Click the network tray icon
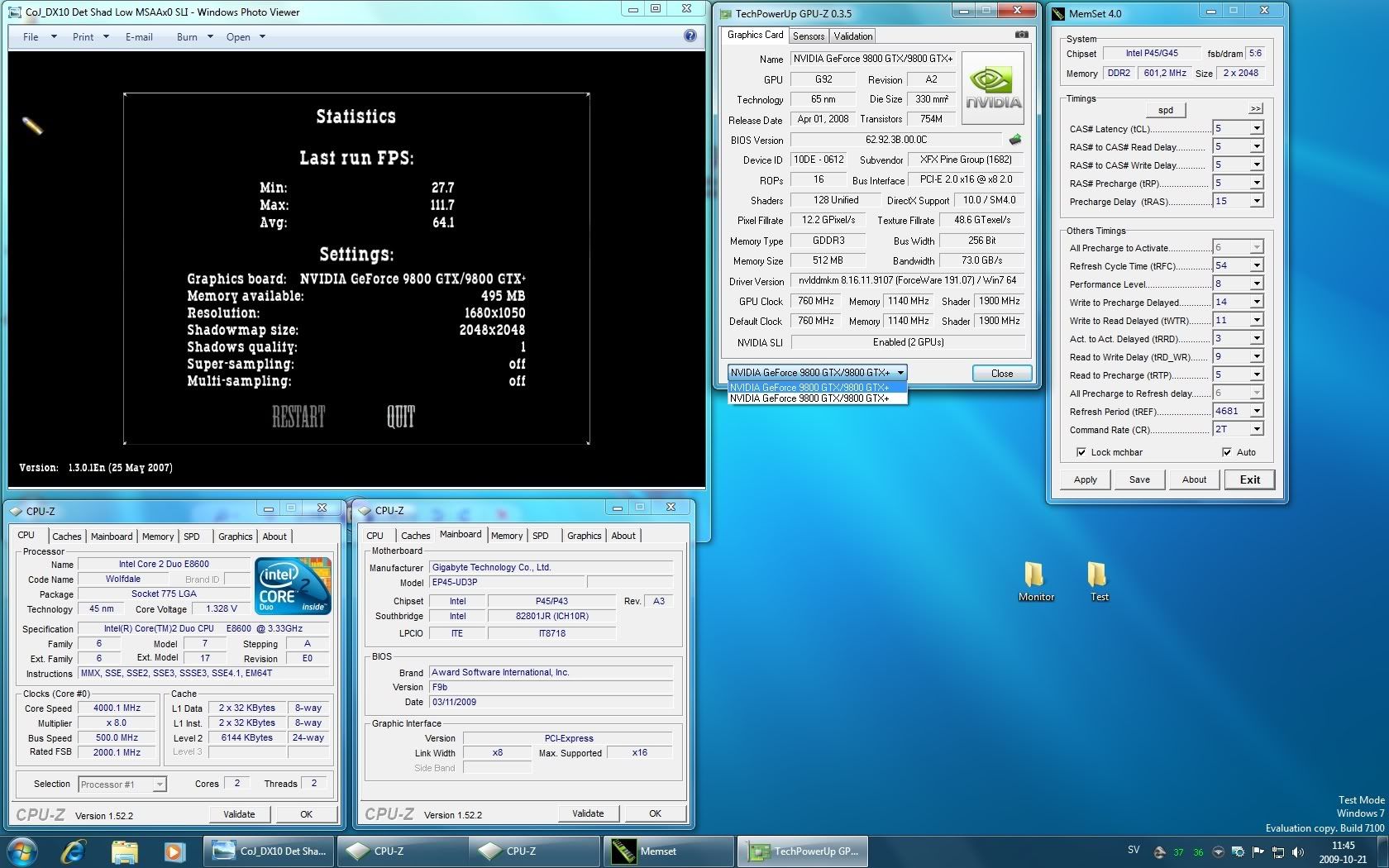The image size is (1389, 868). coord(1278,851)
